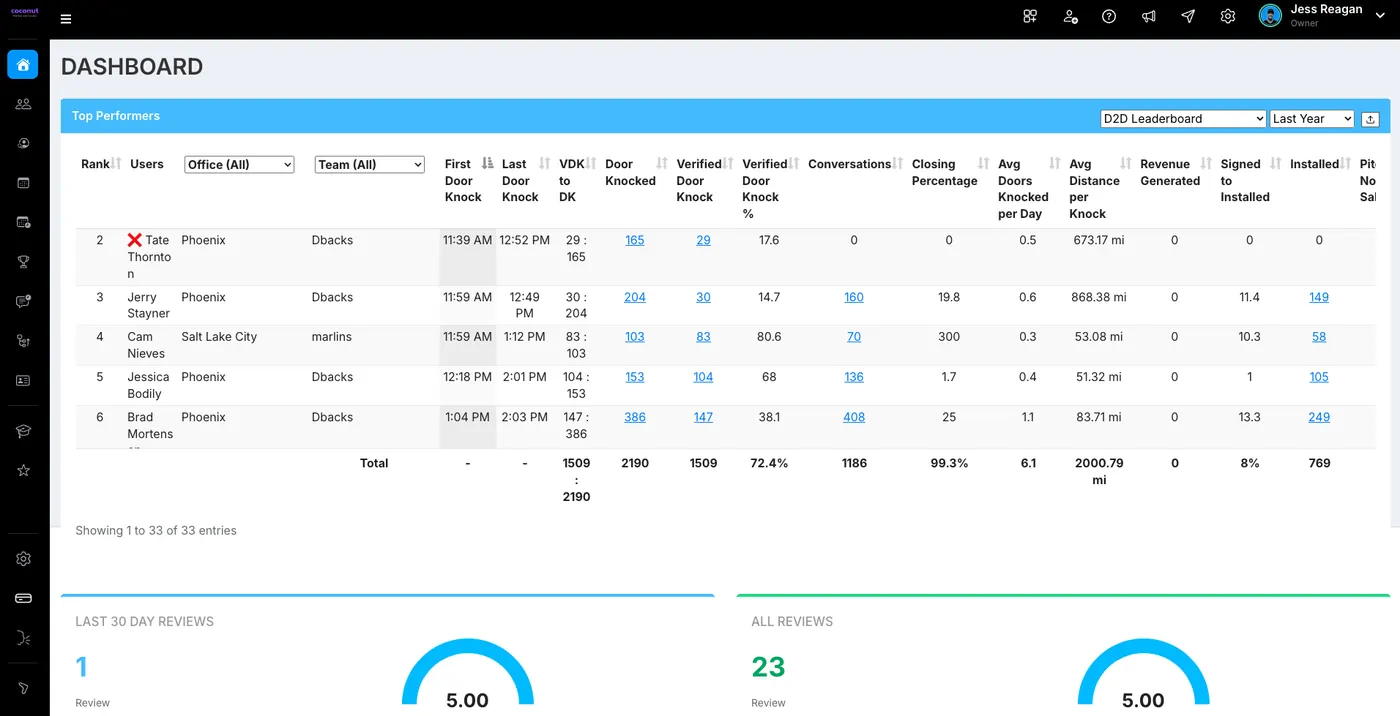The image size is (1400, 716).
Task: Click the ALL REVIEWS heading
Action: point(792,622)
